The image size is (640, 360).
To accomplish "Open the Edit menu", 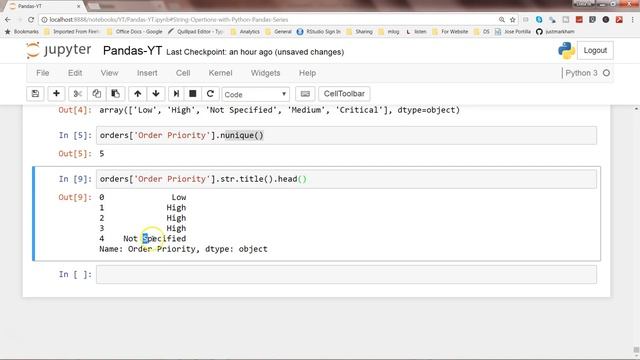I will pos(75,73).
